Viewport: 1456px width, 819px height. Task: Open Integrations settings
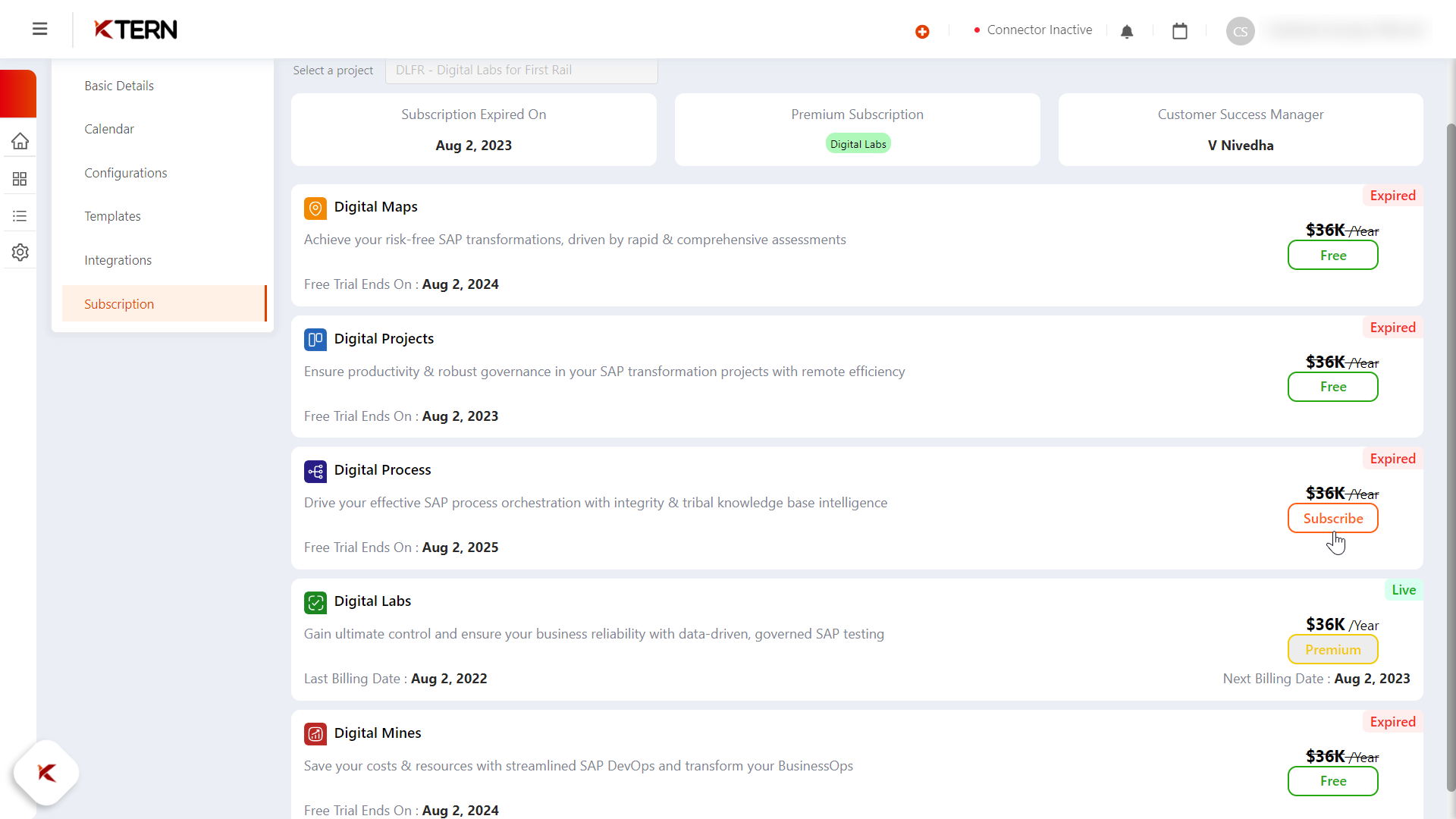click(118, 260)
